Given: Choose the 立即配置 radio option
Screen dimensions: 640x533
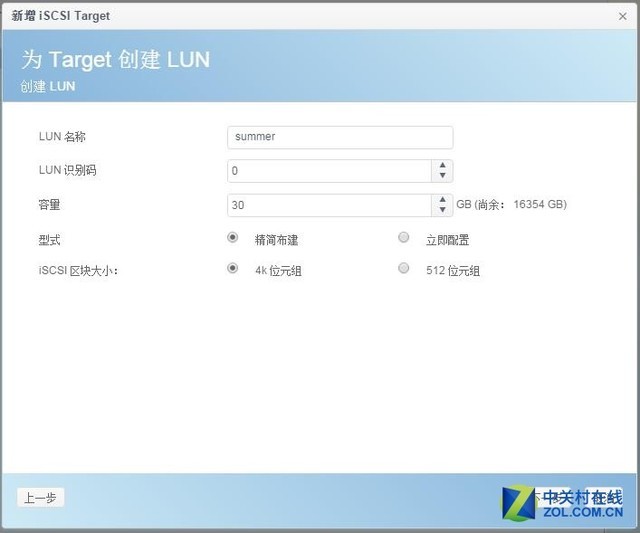Looking at the screenshot, I should coord(404,238).
